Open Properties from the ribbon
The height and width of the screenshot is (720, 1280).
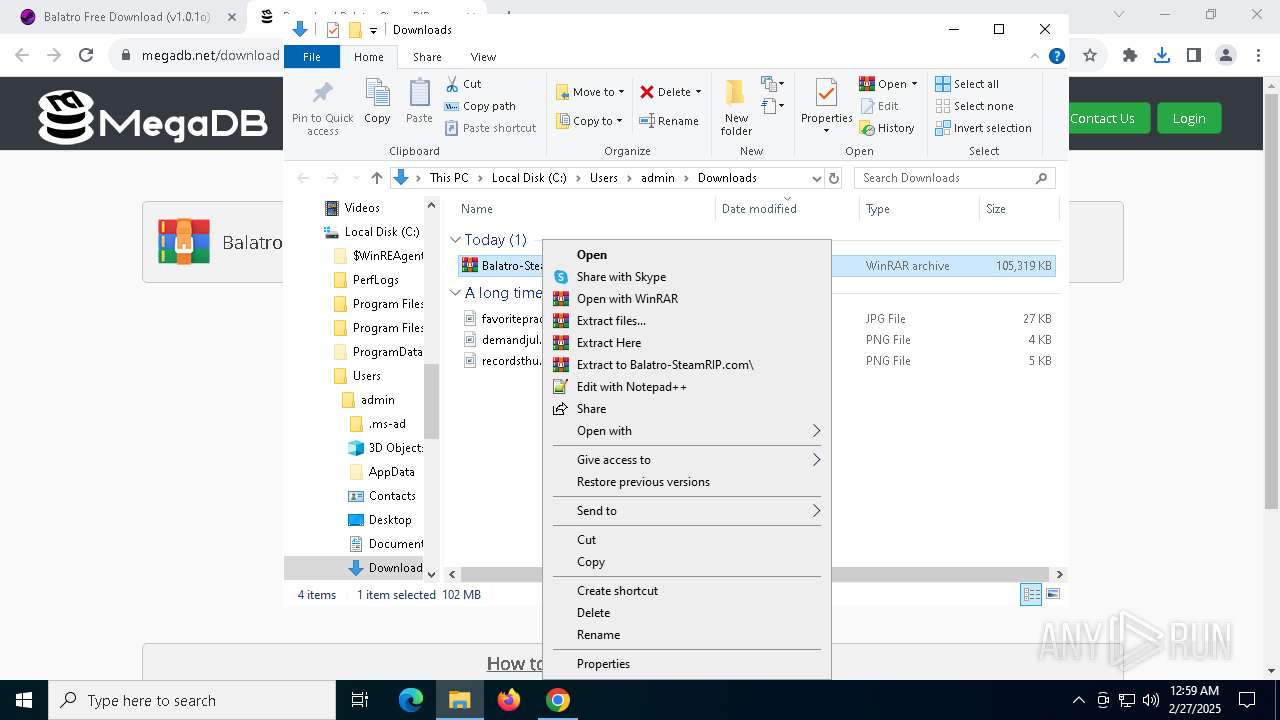[826, 106]
